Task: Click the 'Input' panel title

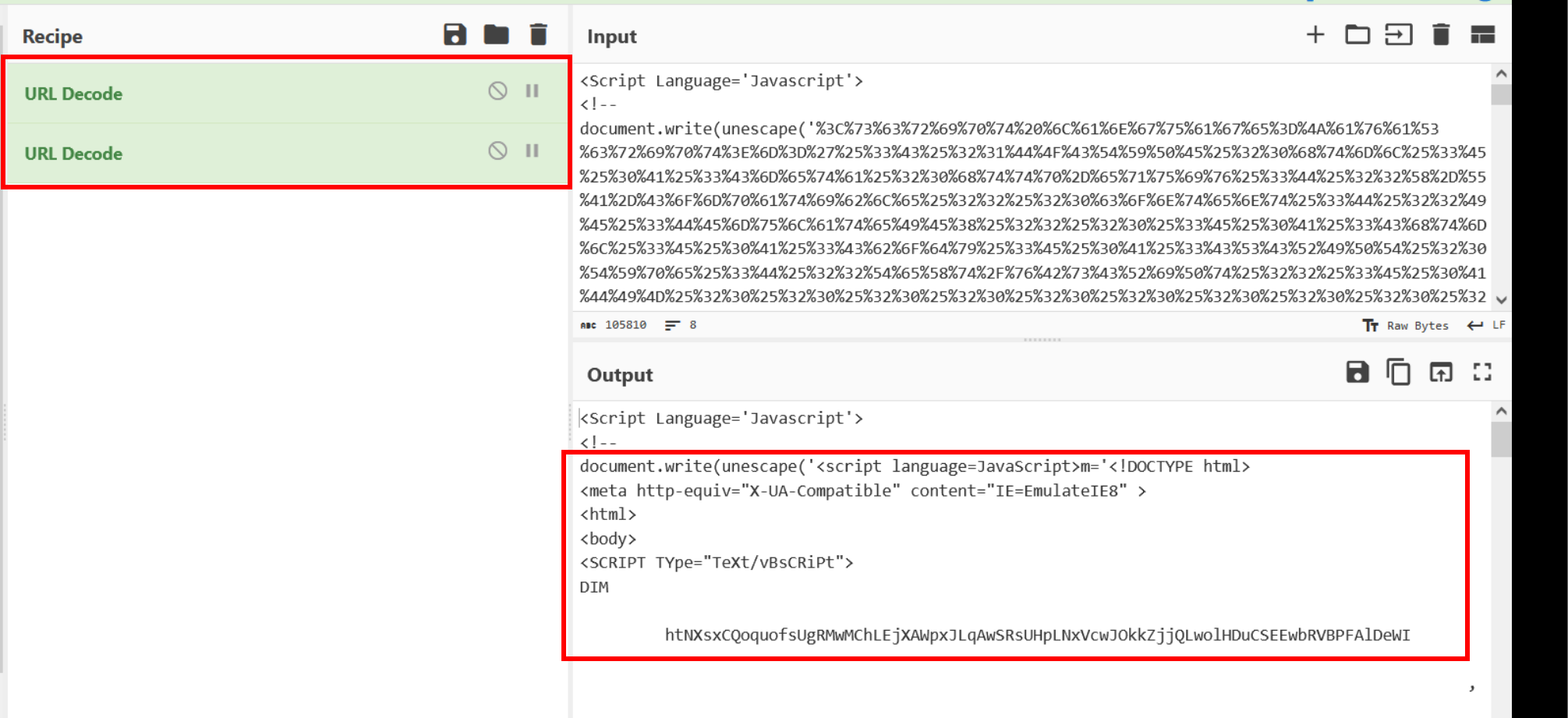Action: point(612,37)
